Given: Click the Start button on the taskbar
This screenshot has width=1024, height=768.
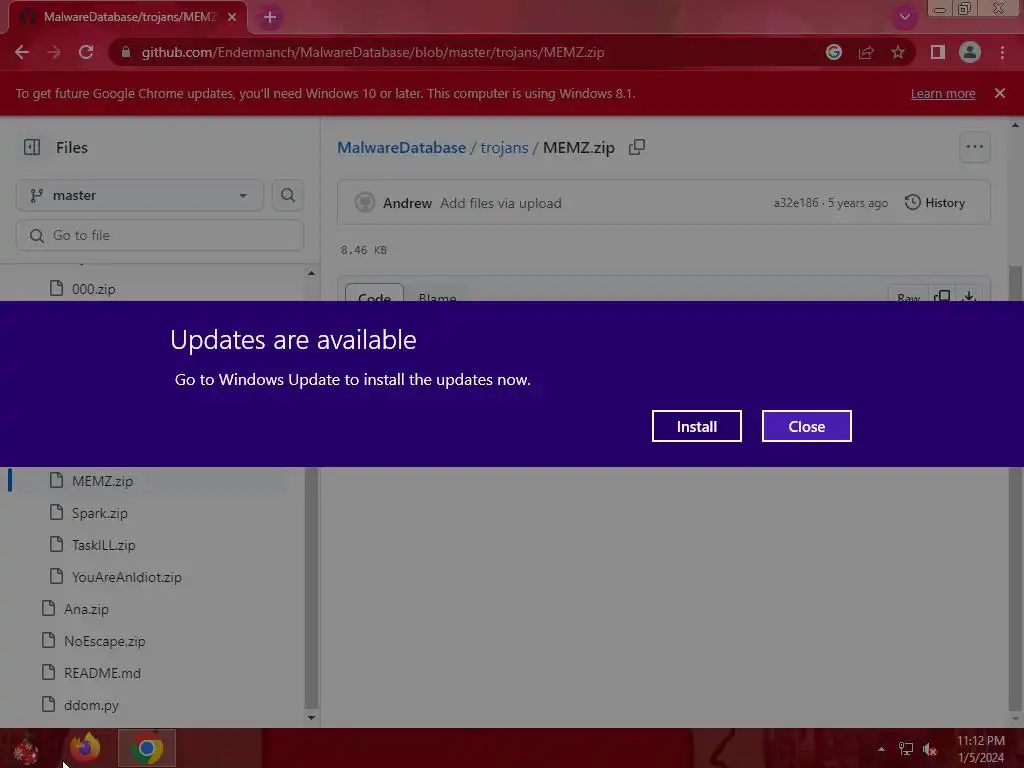Looking at the screenshot, I should pos(26,748).
